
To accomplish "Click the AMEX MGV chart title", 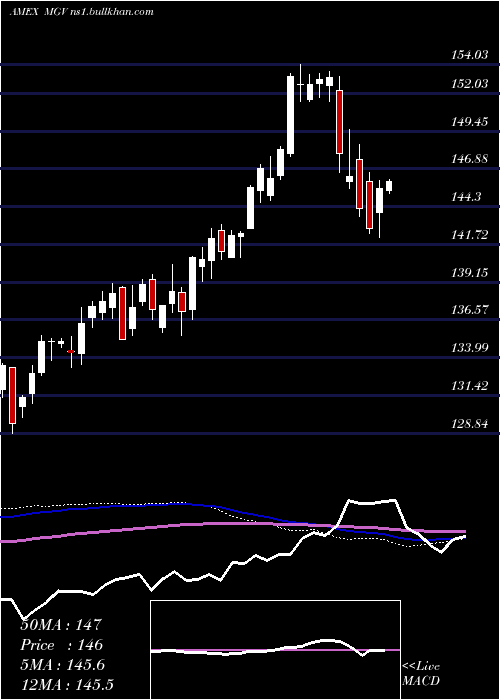I will (x=82, y=11).
